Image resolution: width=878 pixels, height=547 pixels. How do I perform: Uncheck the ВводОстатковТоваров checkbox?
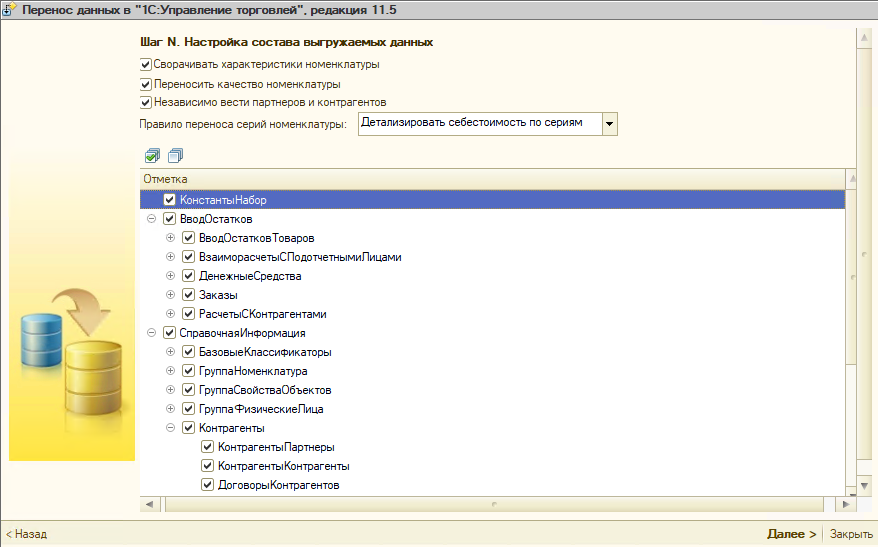click(189, 238)
